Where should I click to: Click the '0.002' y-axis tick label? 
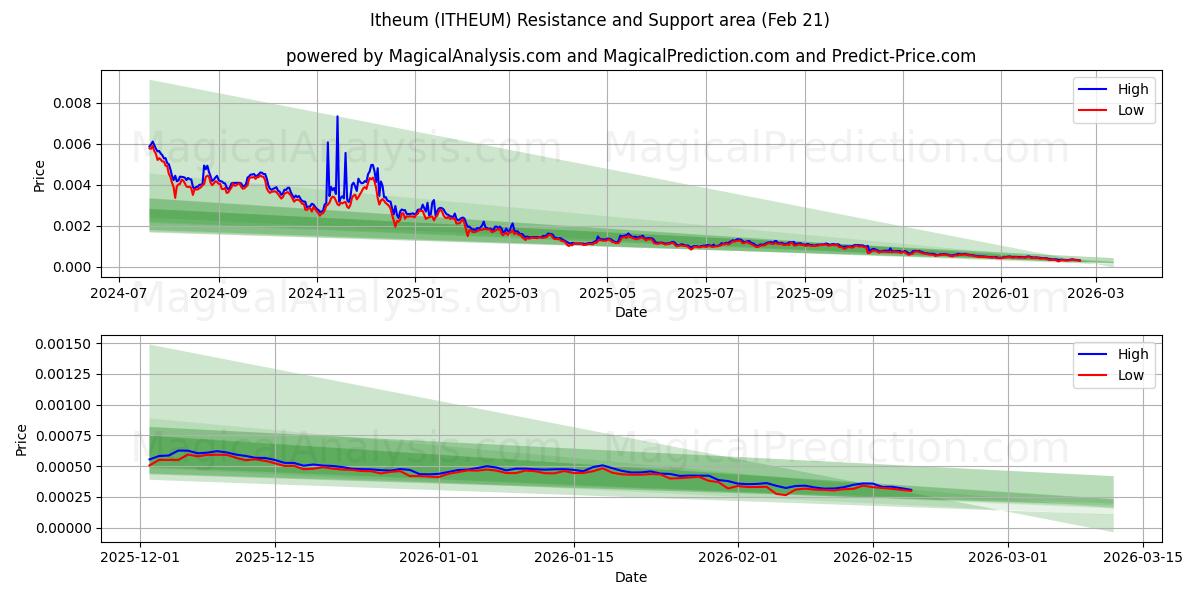click(x=72, y=226)
